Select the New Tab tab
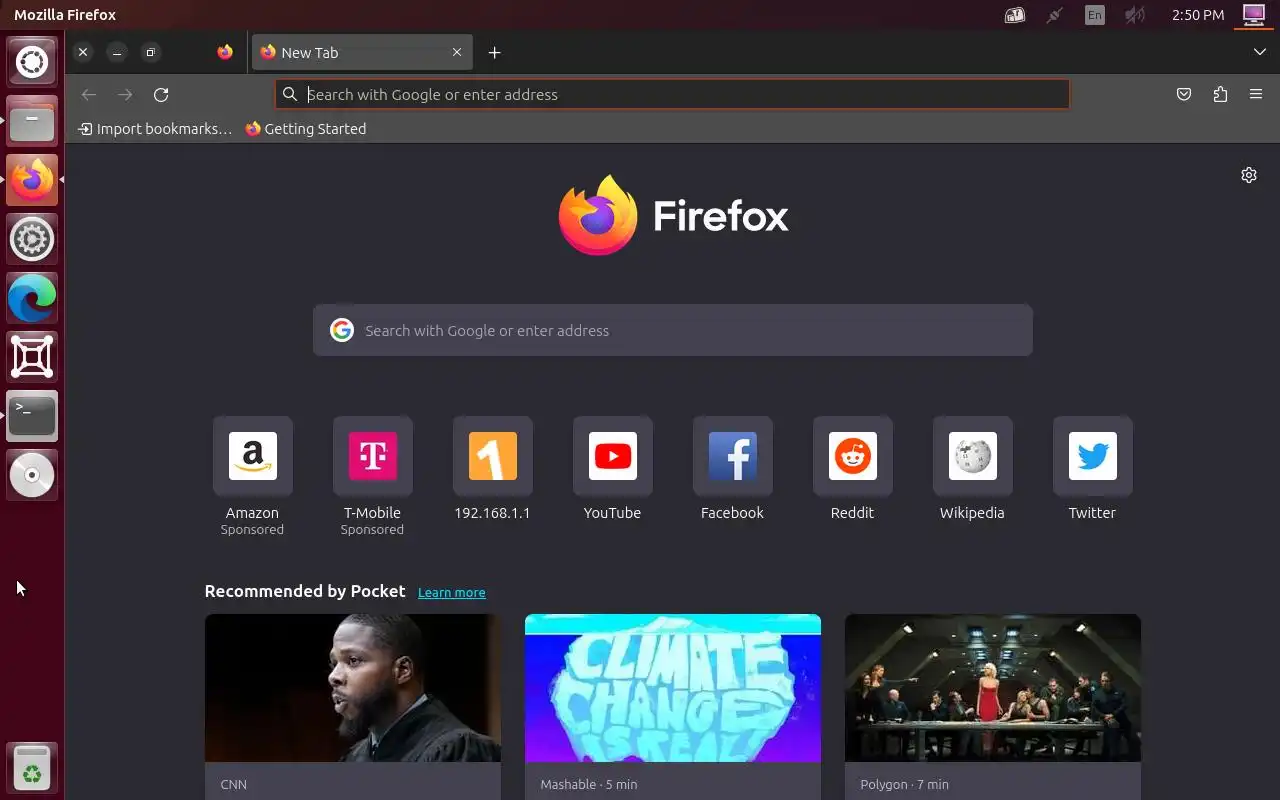 click(362, 52)
